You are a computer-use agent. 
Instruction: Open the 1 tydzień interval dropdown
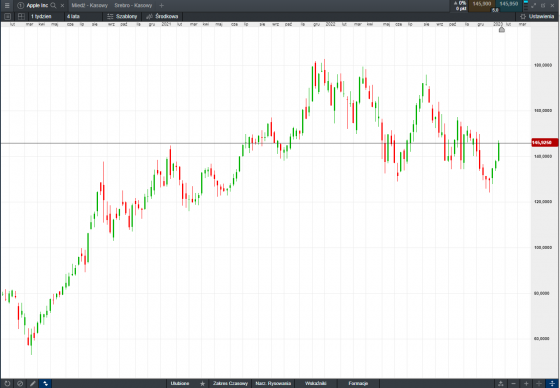pyautogui.click(x=46, y=16)
